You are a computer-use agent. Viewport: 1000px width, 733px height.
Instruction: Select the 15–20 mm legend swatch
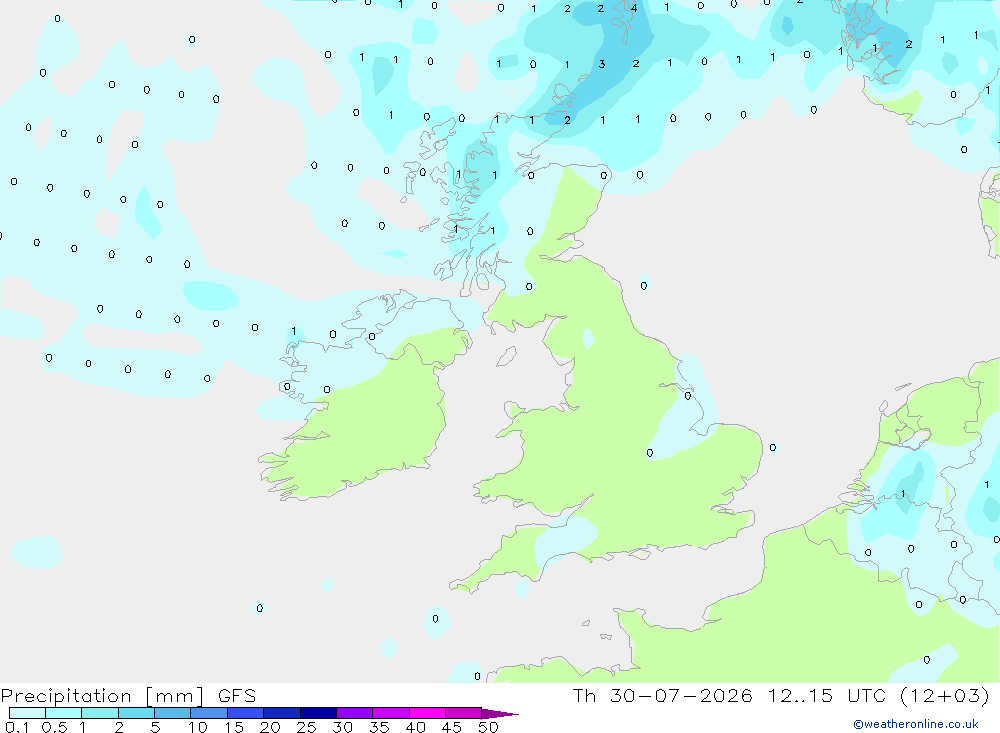[246, 713]
